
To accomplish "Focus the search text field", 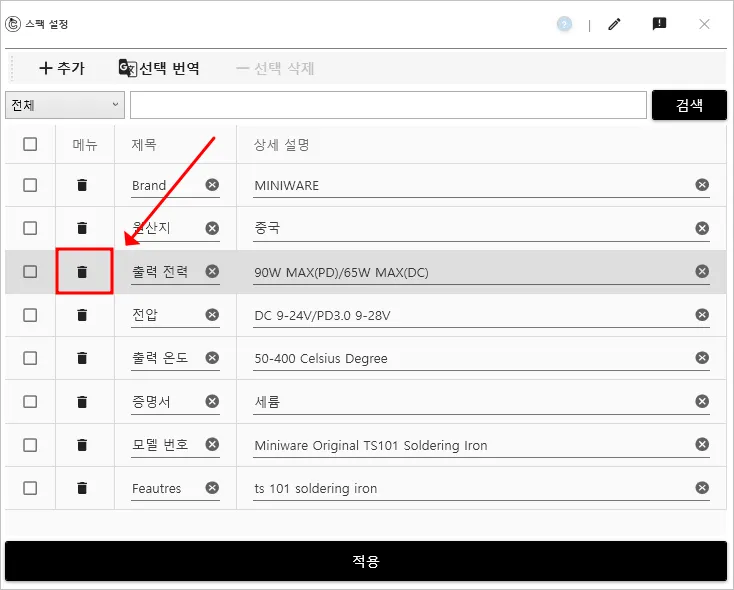I will pos(388,105).
